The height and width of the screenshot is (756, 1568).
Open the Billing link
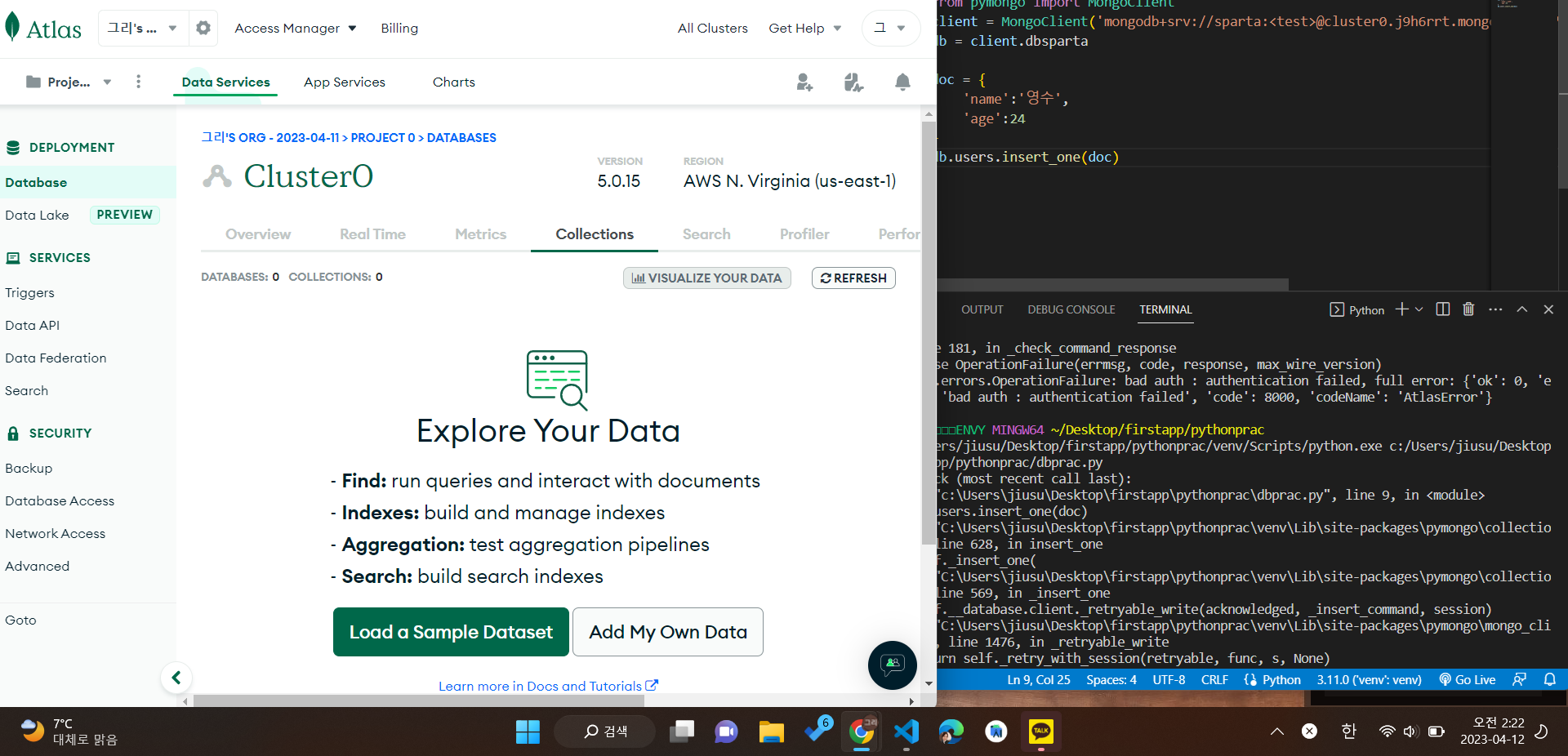399,28
